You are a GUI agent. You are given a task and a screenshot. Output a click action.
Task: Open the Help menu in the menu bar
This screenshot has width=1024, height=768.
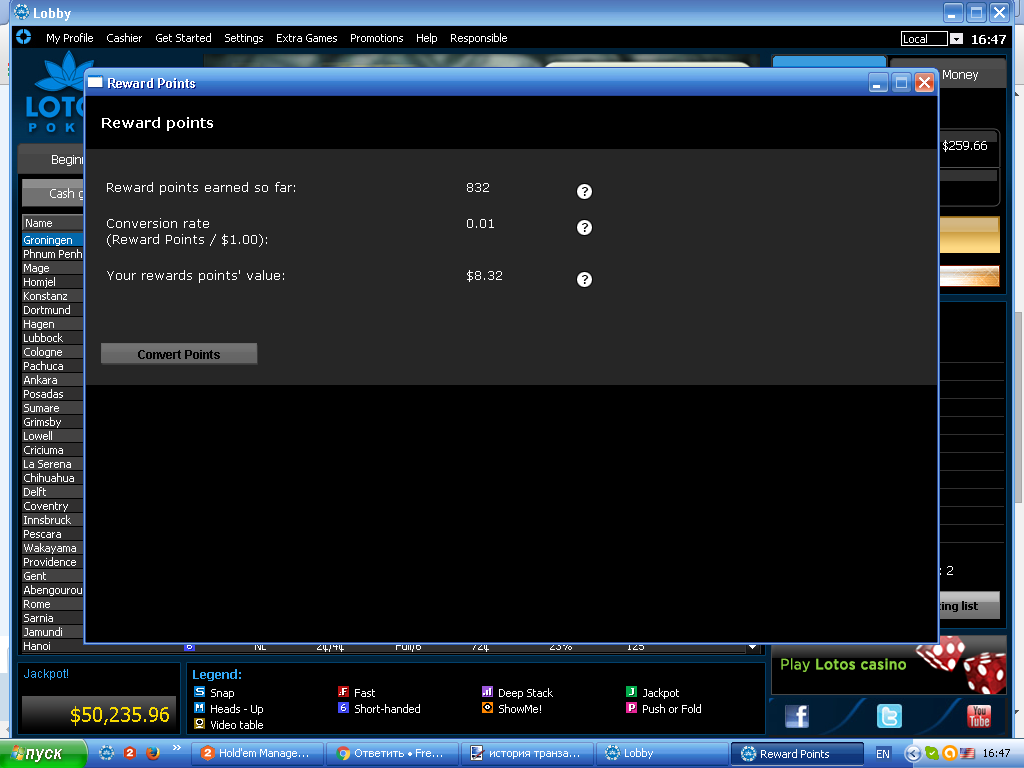[426, 38]
